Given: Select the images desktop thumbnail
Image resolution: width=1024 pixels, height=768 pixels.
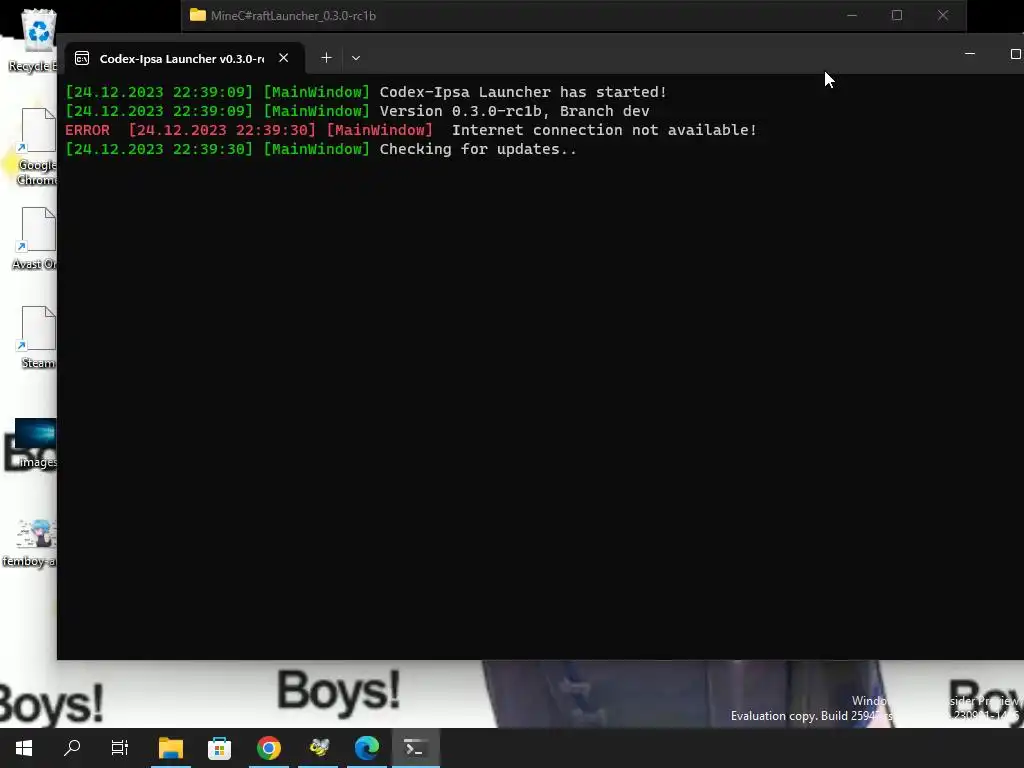Looking at the screenshot, I should (x=35, y=444).
